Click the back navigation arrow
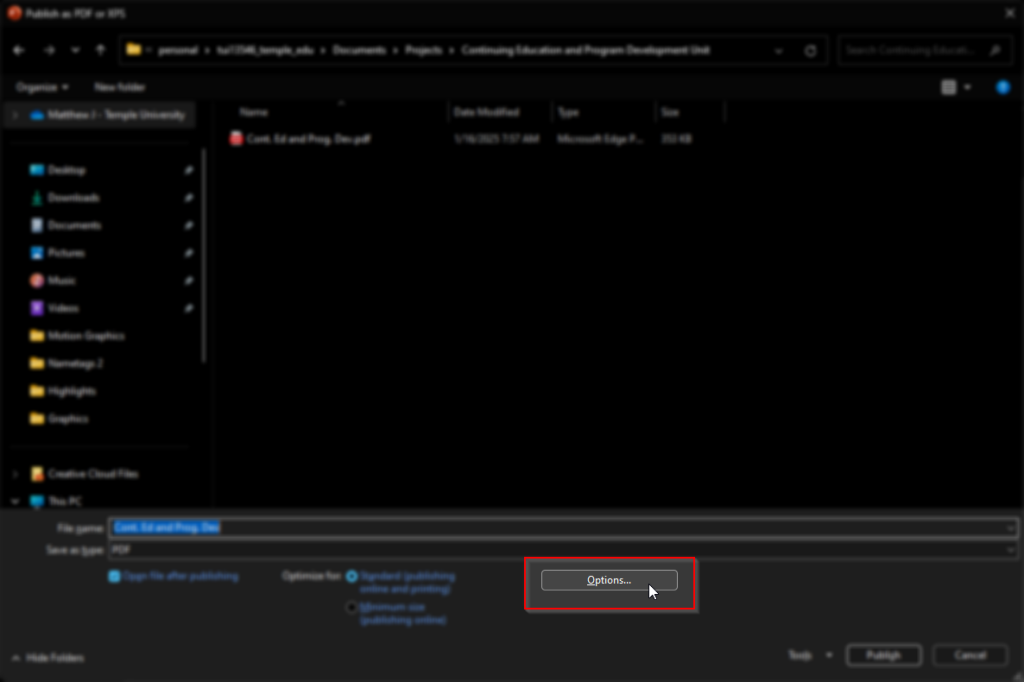The width and height of the screenshot is (1024, 682). [18, 49]
